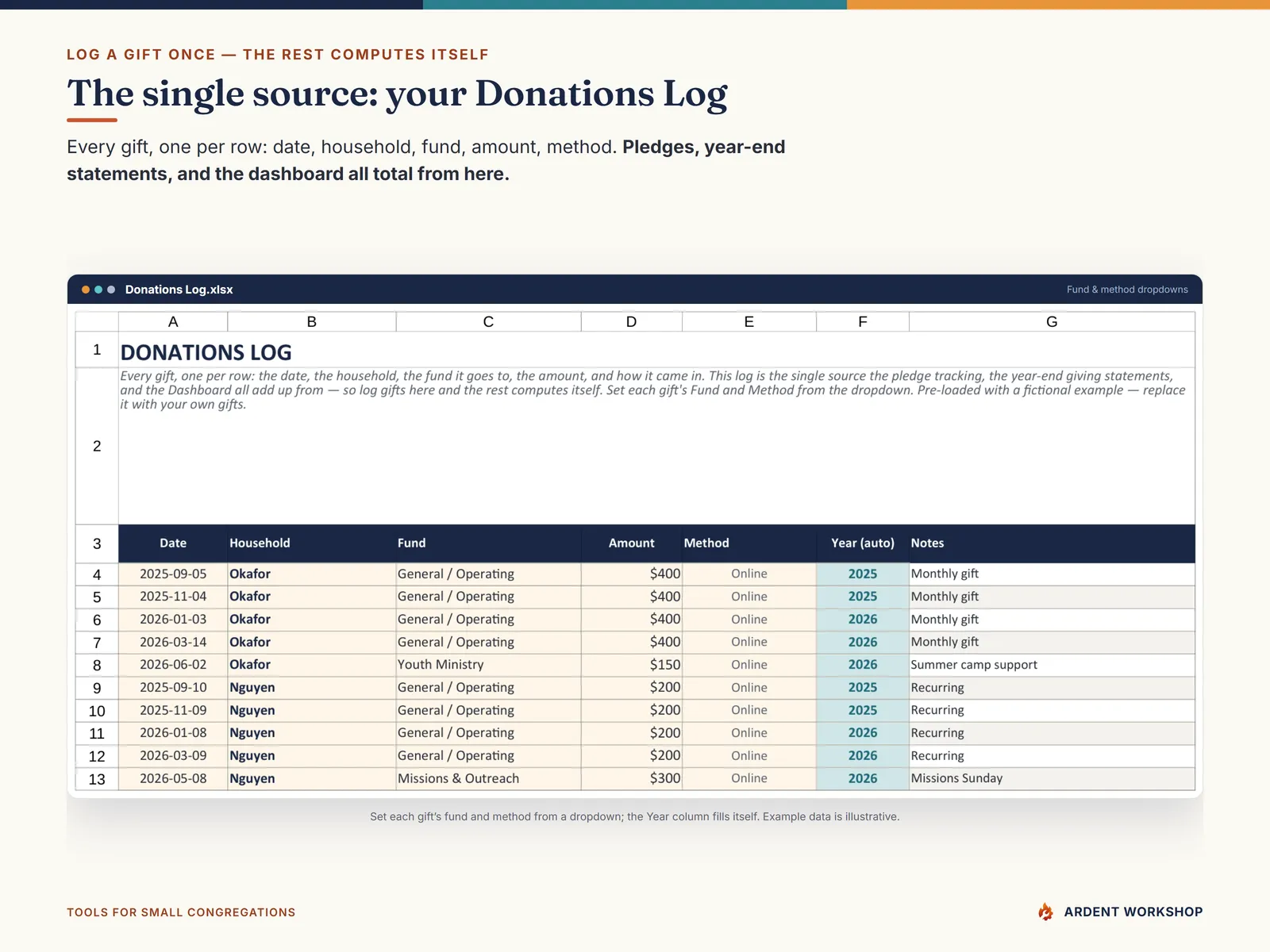The width and height of the screenshot is (1270, 952).
Task: Click the Fund & method dropdowns label
Action: click(x=1127, y=290)
